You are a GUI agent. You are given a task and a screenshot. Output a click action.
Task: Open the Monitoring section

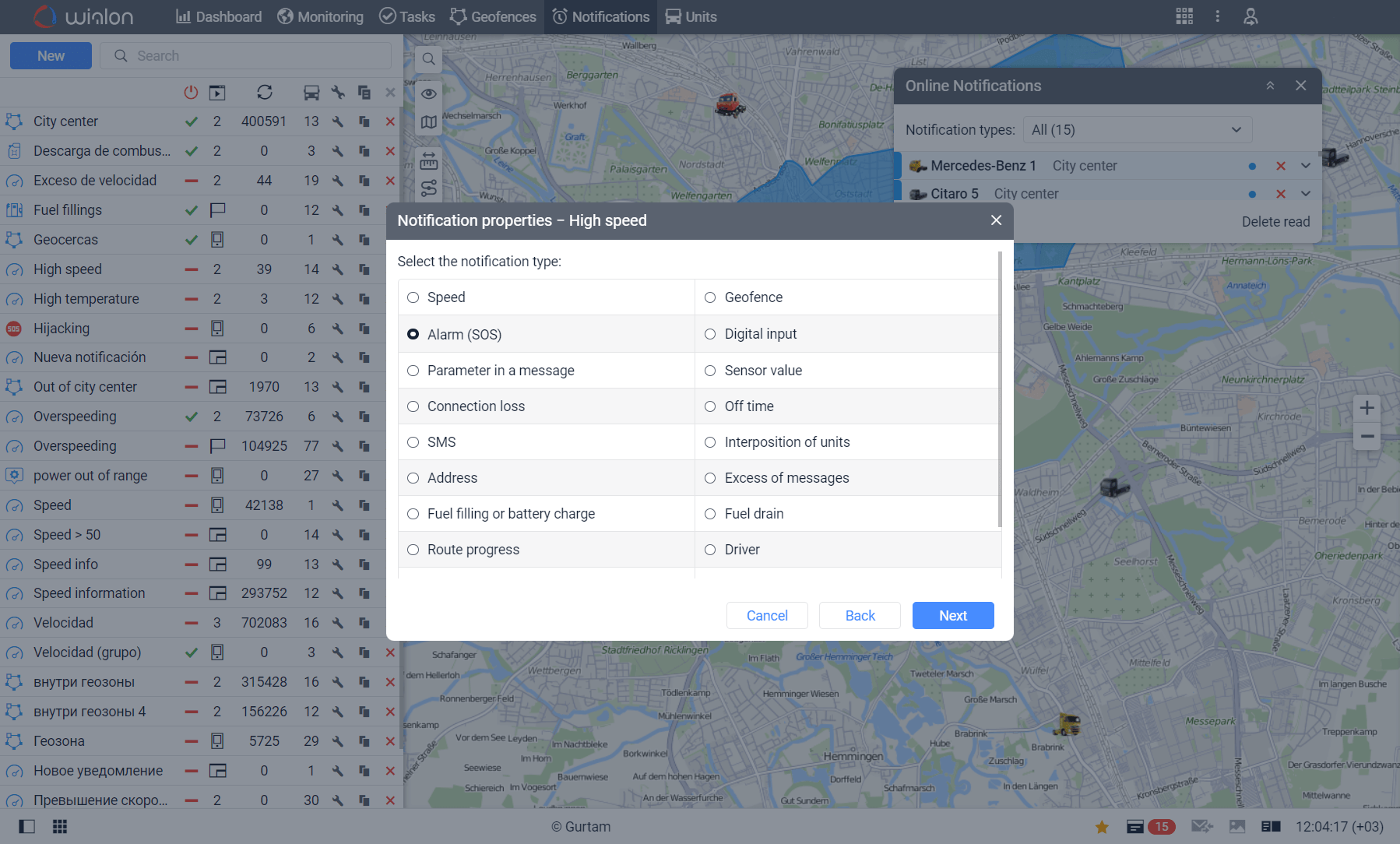pyautogui.click(x=320, y=16)
